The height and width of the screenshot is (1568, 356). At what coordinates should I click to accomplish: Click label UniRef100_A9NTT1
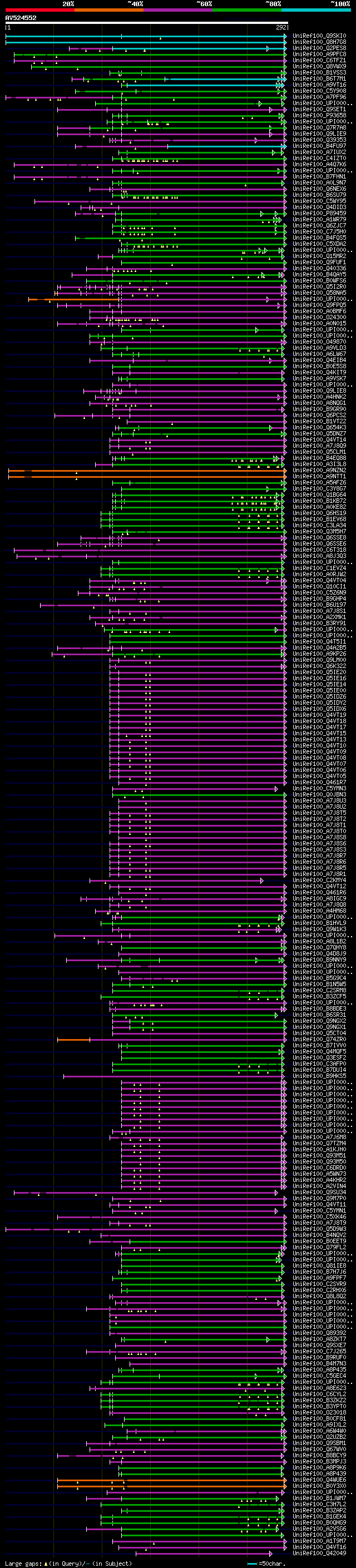pyautogui.click(x=319, y=477)
